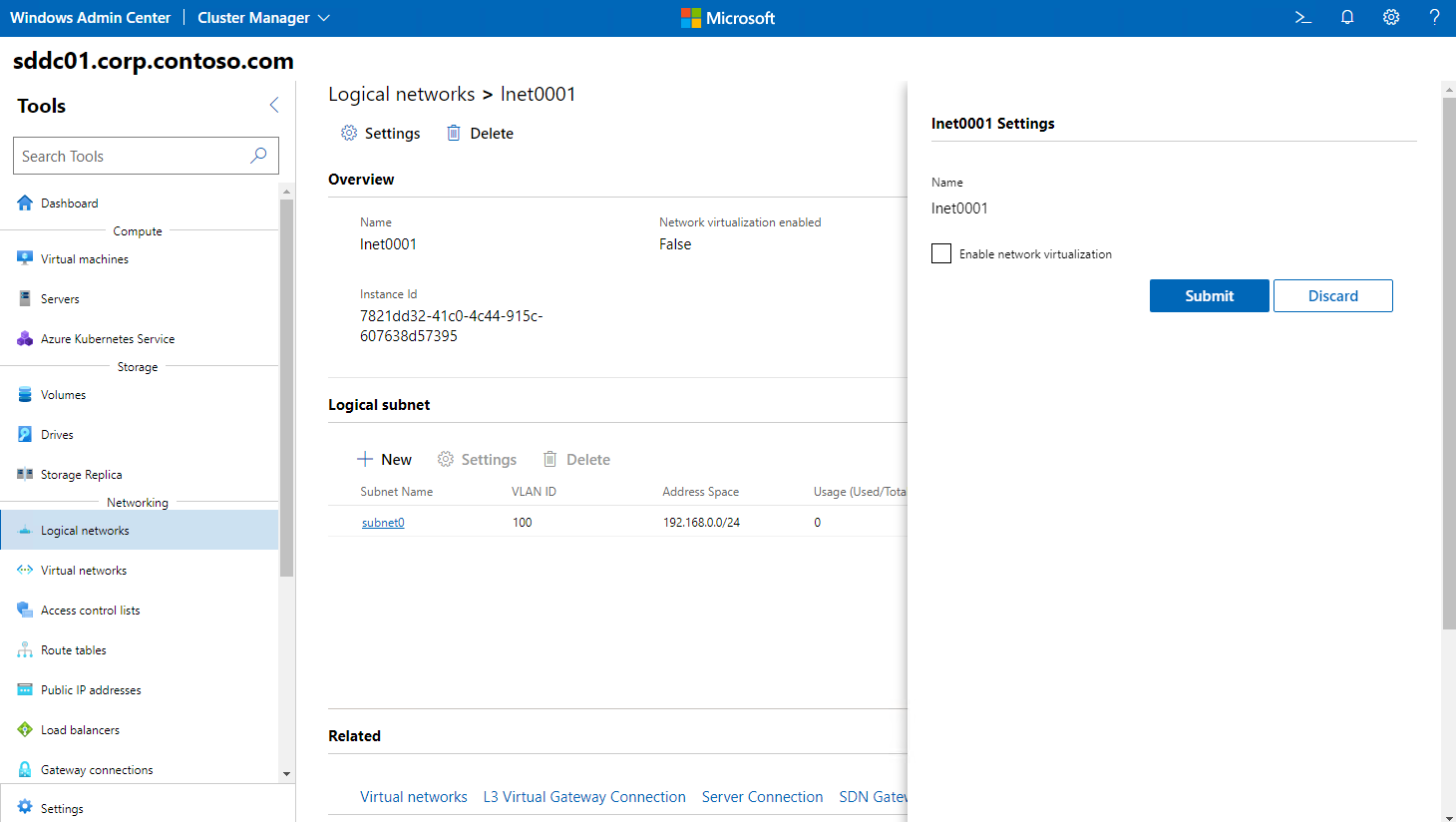Focus the Search Tools input field
Viewport: 1456px width, 822px height.
146,156
